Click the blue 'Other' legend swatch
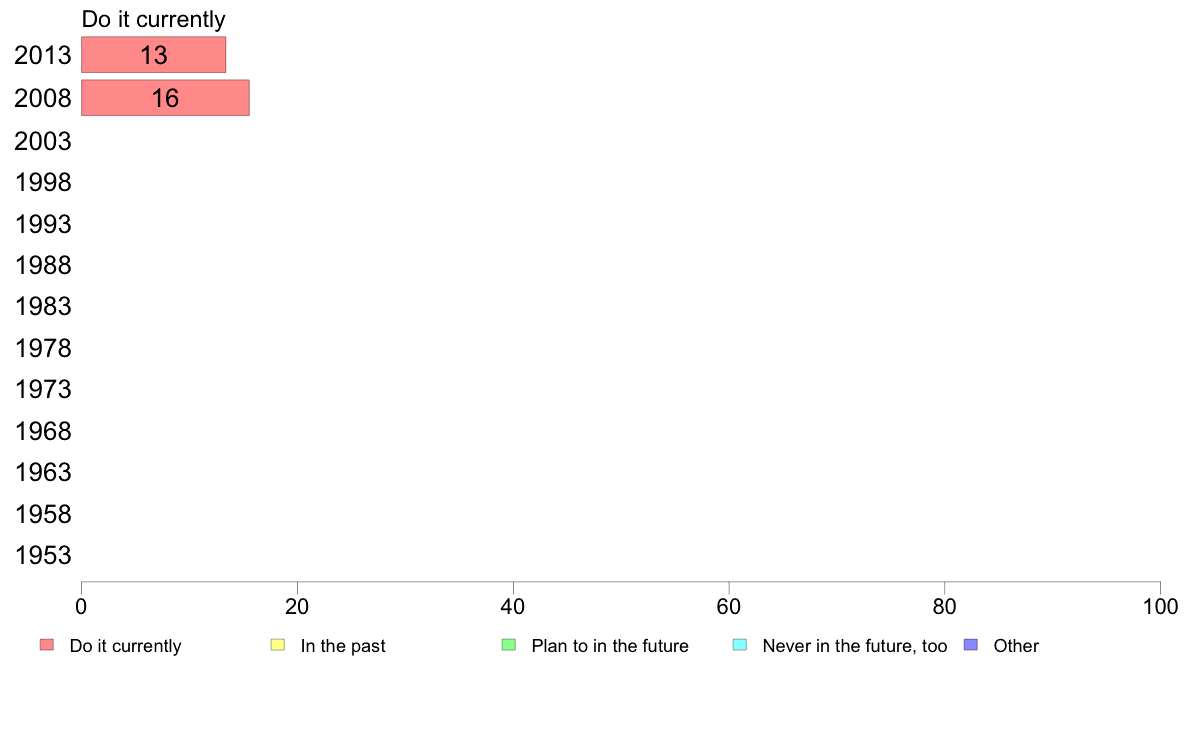The width and height of the screenshot is (1188, 736). point(970,645)
